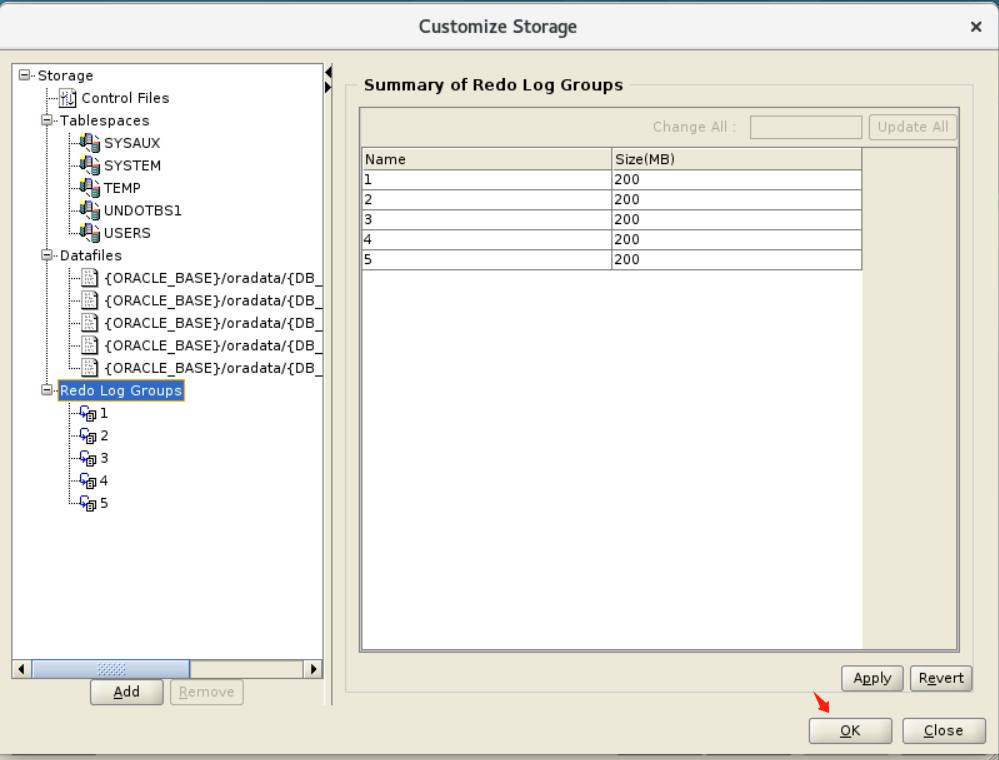This screenshot has width=999, height=760.
Task: Select the SYSTEM tablespace icon
Action: point(91,165)
